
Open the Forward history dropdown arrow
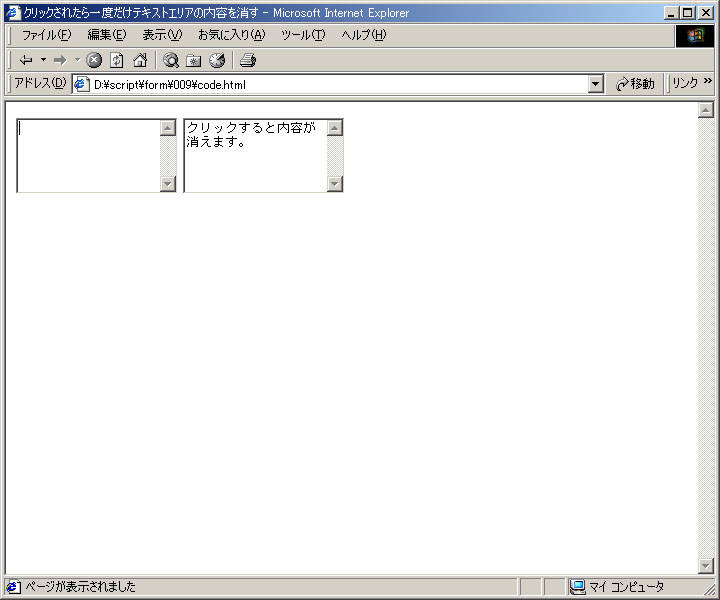[77, 60]
